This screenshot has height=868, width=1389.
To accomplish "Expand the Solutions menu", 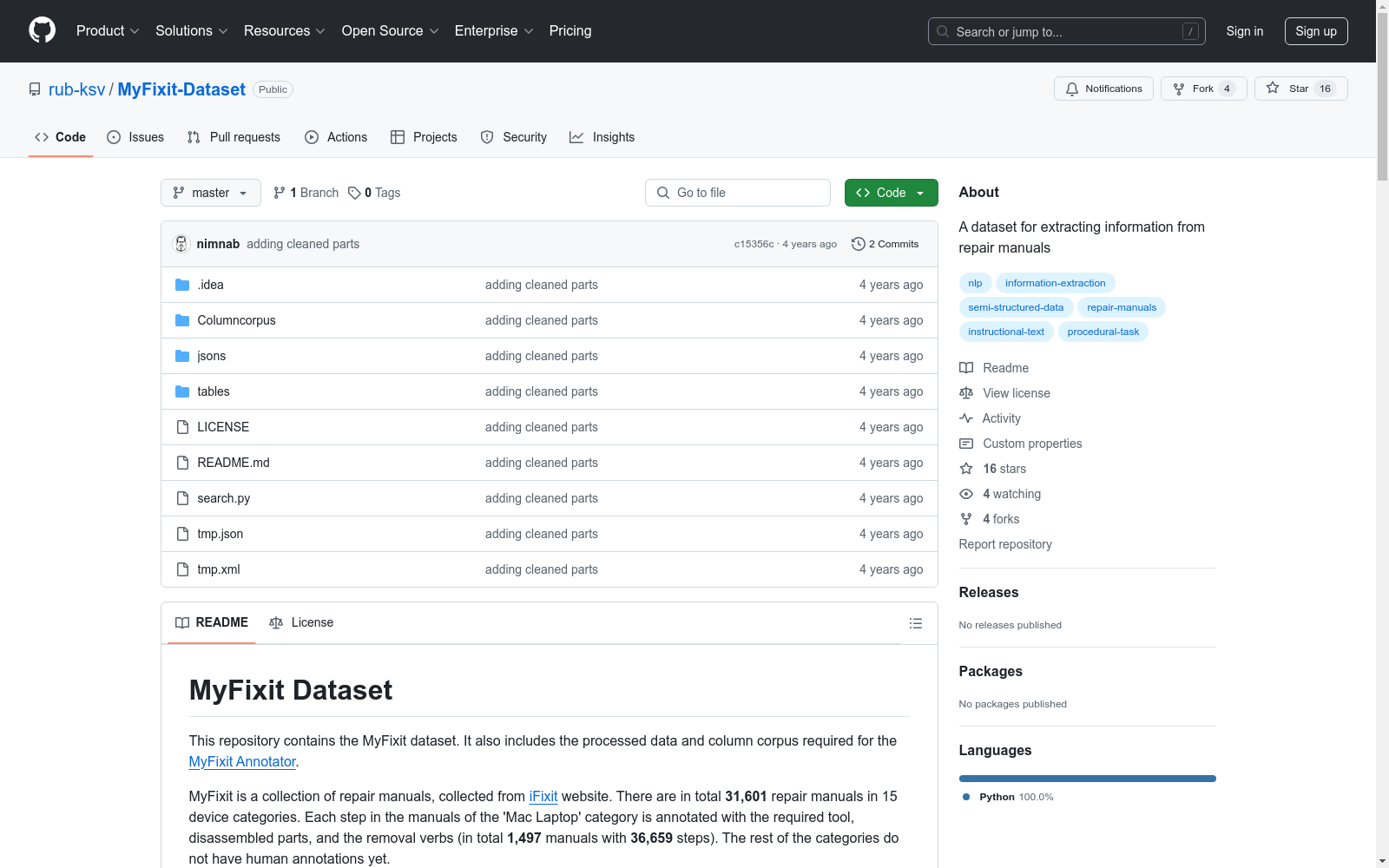I will [192, 30].
